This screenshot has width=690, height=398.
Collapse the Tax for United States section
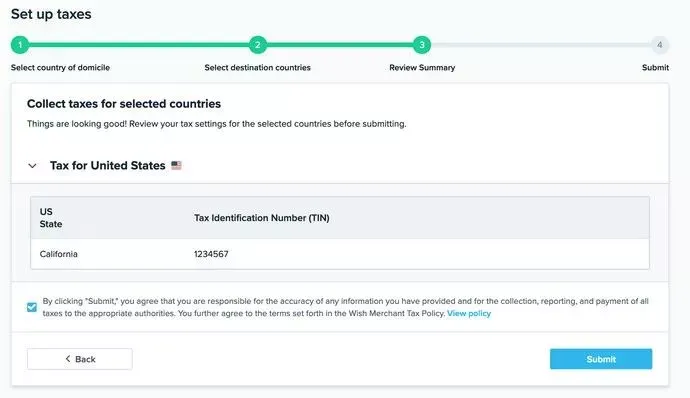coord(32,166)
